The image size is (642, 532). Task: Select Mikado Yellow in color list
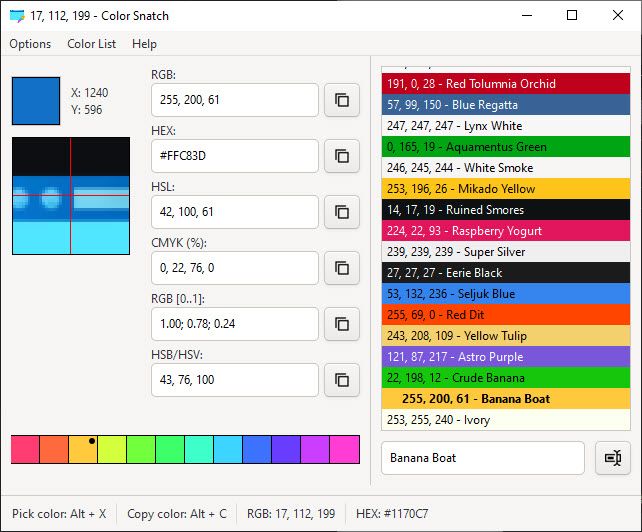coord(506,189)
